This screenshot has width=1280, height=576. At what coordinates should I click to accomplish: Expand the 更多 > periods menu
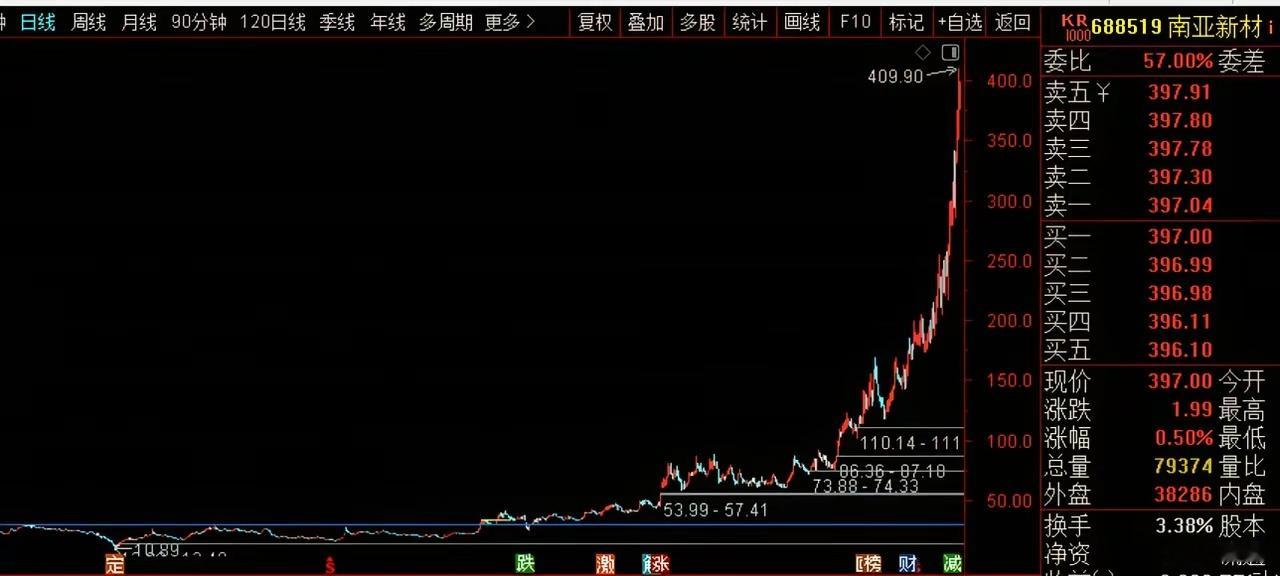[x=510, y=22]
